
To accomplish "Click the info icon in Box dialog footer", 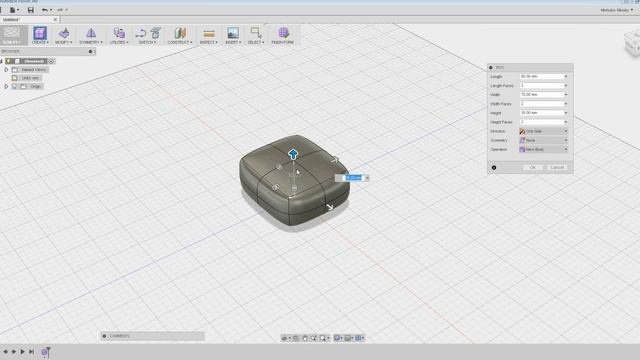I will 494,167.
